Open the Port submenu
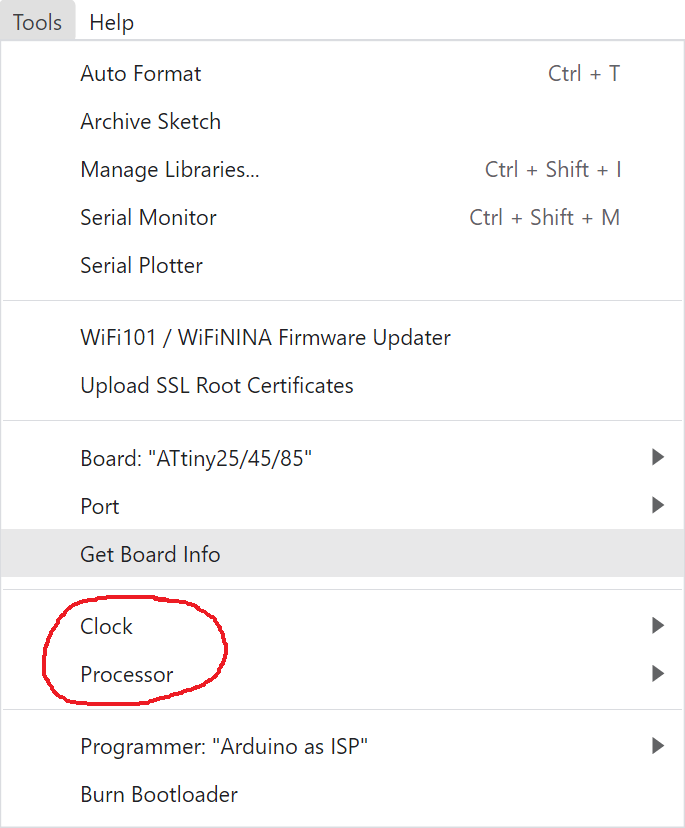 [x=100, y=506]
